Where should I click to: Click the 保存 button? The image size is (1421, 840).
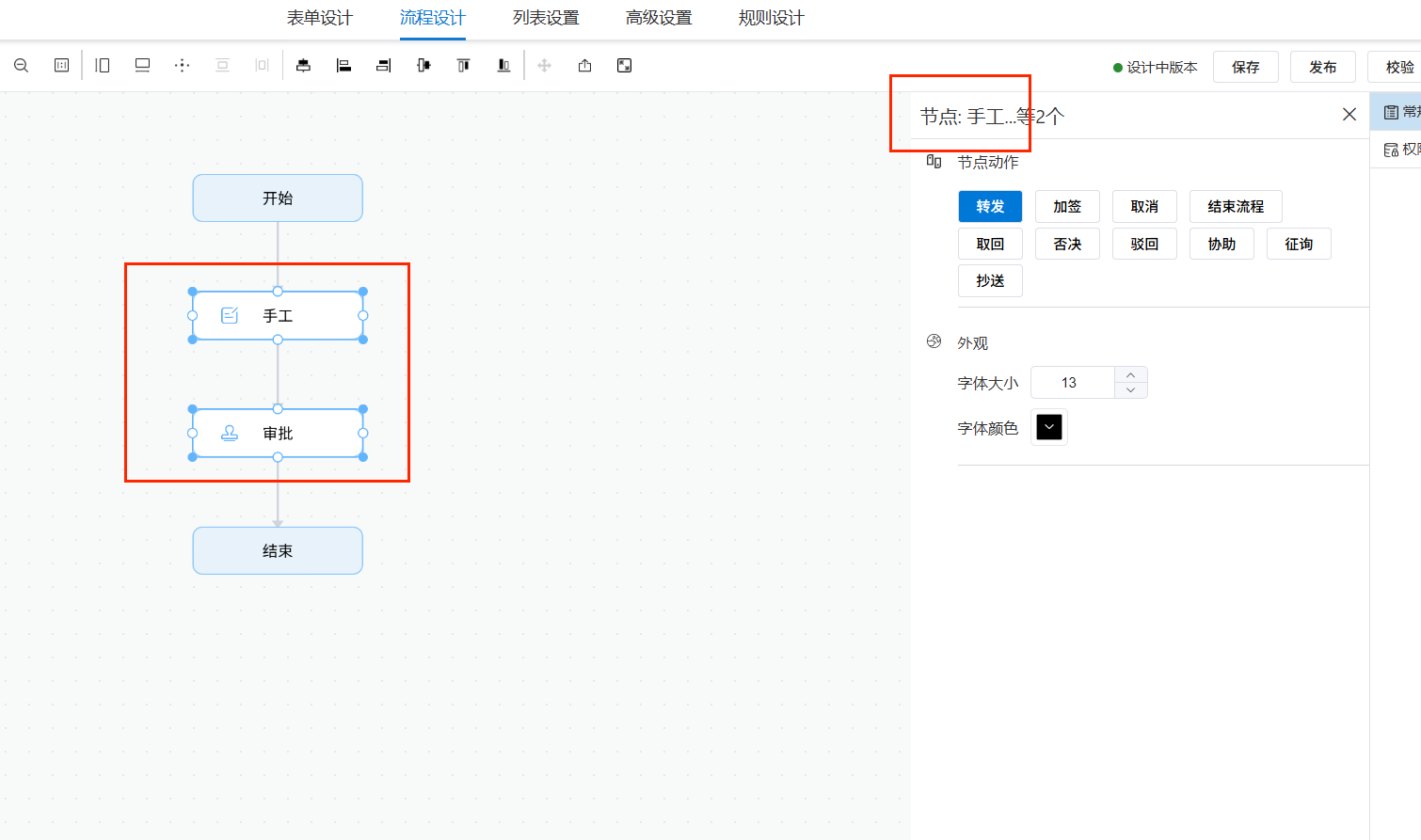(x=1246, y=67)
